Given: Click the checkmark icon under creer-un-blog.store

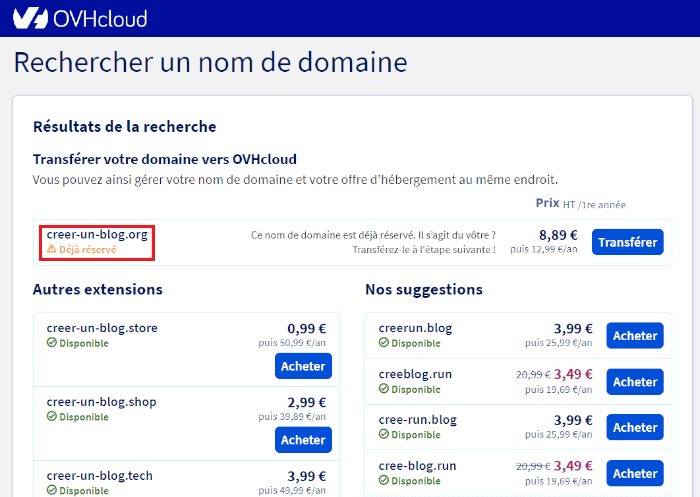Looking at the screenshot, I should pyautogui.click(x=52, y=342).
